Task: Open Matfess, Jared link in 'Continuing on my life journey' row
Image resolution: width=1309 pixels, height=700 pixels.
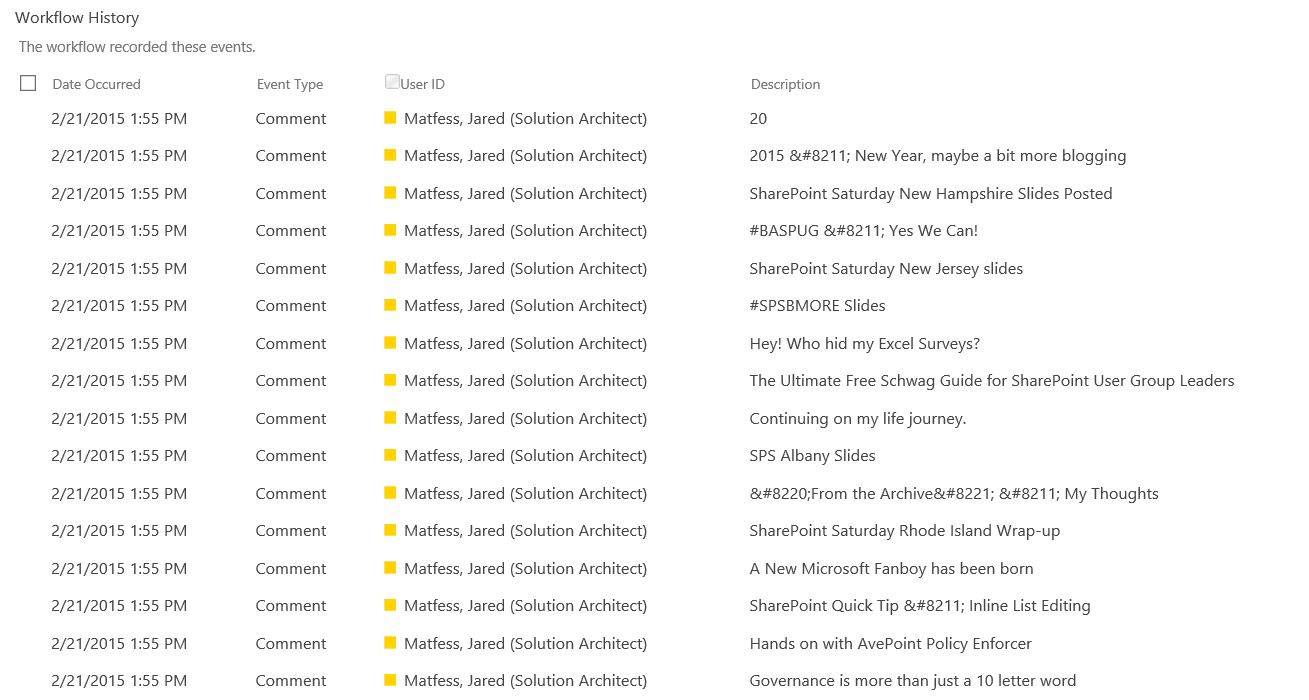Action: click(x=525, y=419)
